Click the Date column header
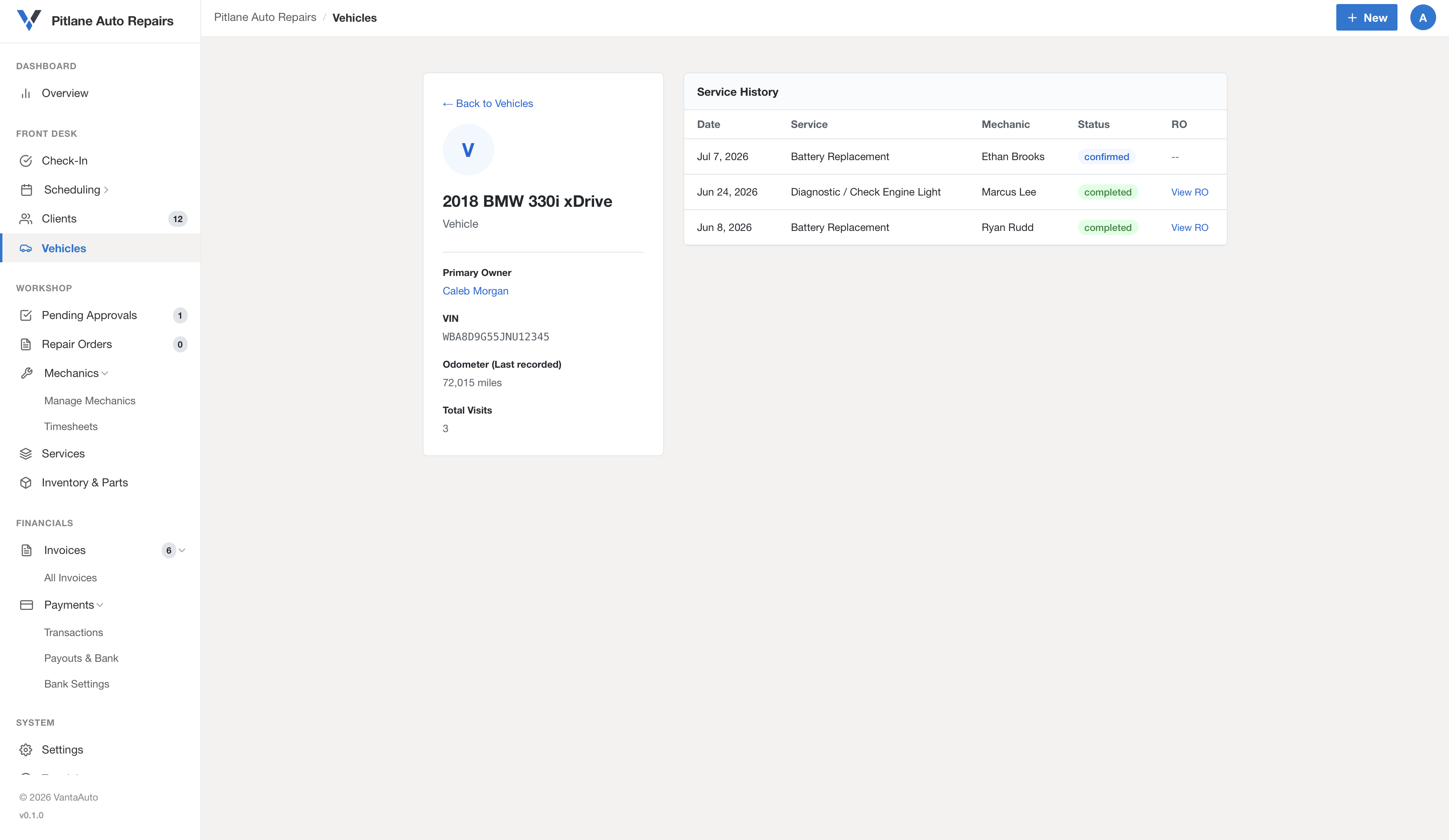The image size is (1449, 840). coord(708,125)
